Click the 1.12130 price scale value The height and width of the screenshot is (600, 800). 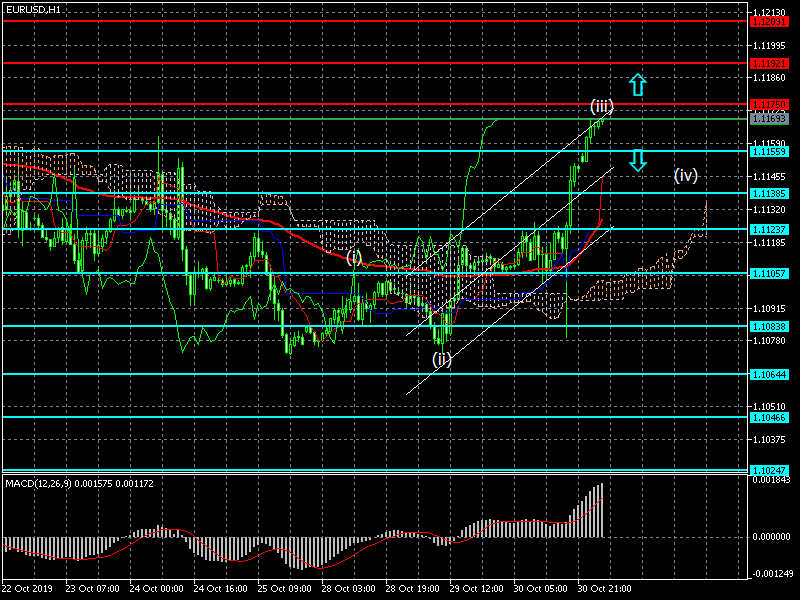point(769,12)
